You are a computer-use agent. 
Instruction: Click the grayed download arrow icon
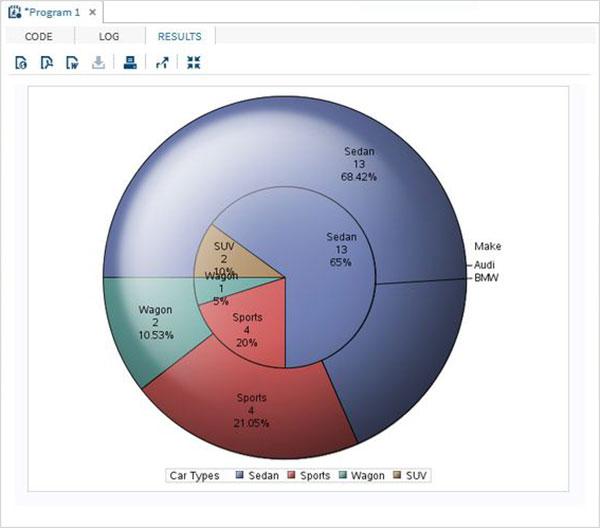click(98, 63)
